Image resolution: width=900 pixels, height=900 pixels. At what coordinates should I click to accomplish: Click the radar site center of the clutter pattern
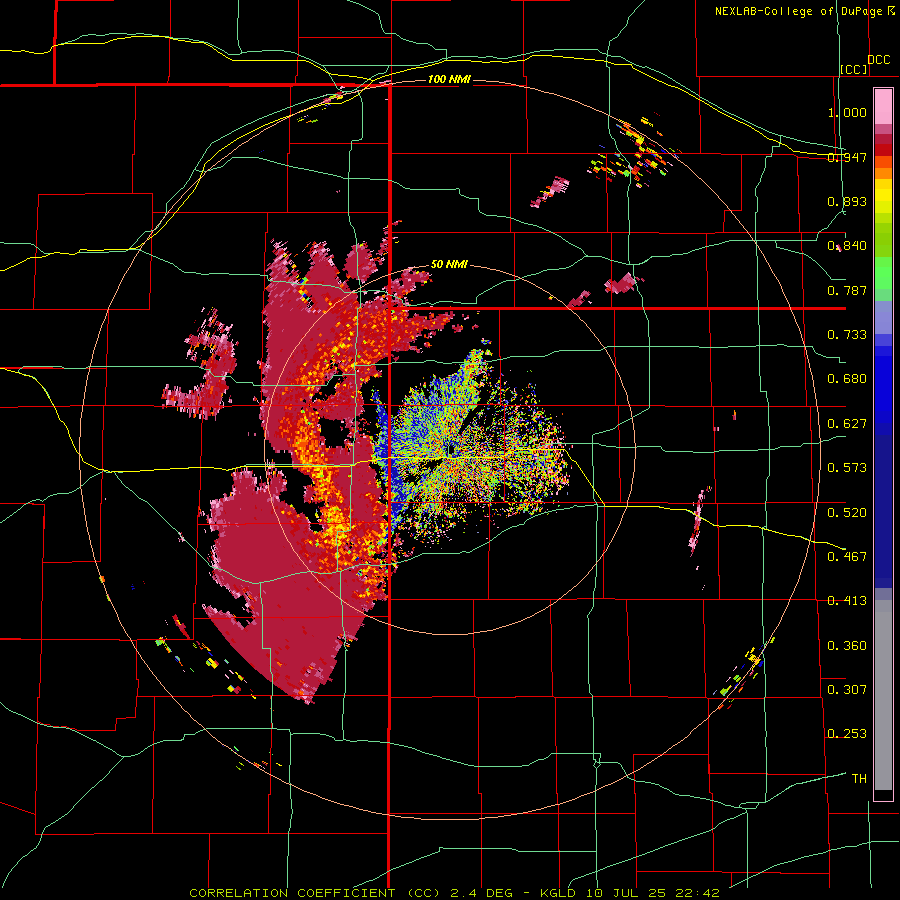(451, 449)
